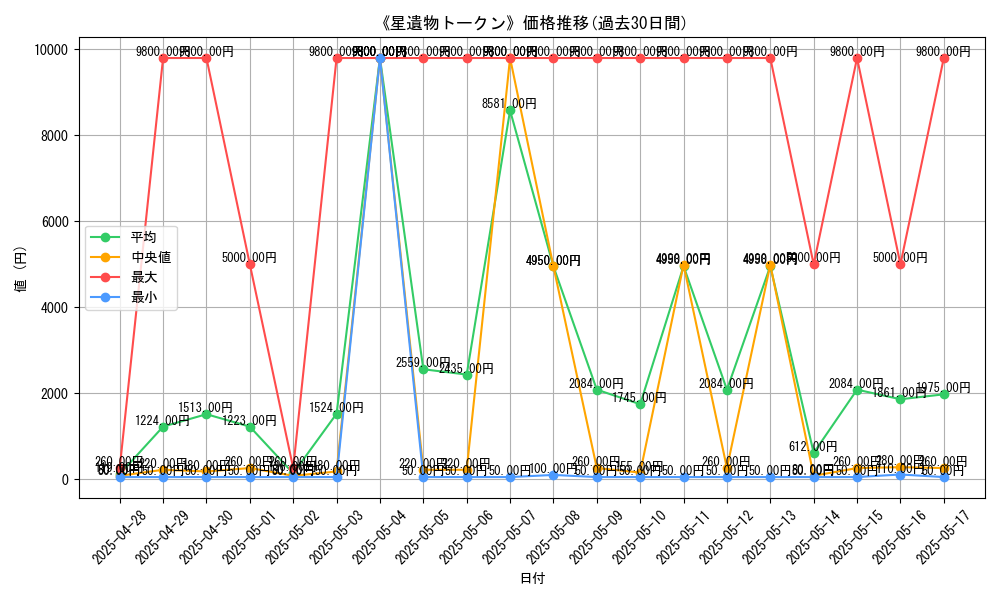Click the red maximum marker on 2025-05-16
The height and width of the screenshot is (600, 1000).
pyautogui.click(x=901, y=265)
